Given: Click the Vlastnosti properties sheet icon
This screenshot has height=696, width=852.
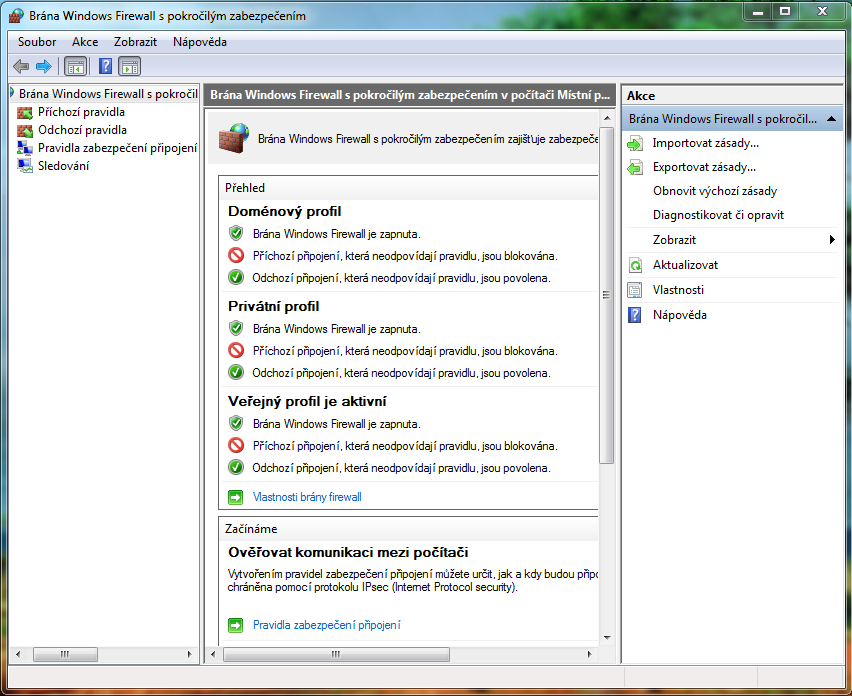Looking at the screenshot, I should coord(635,290).
